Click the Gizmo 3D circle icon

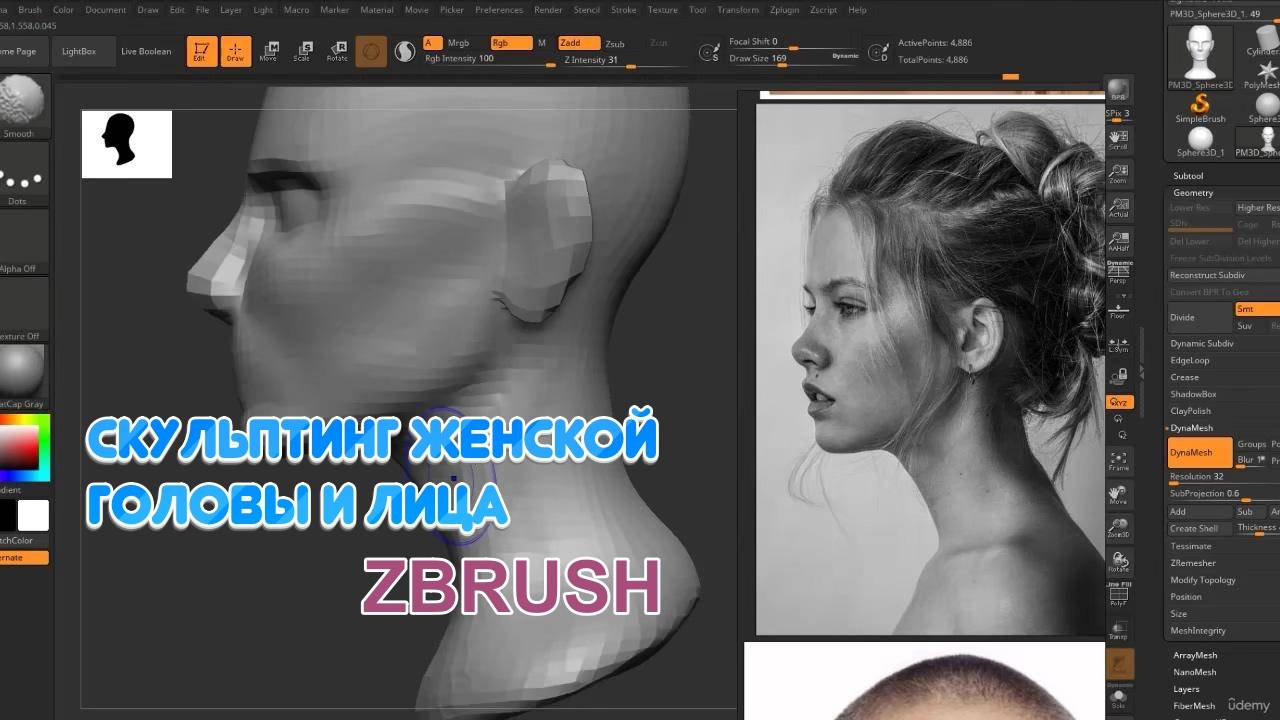tap(371, 51)
